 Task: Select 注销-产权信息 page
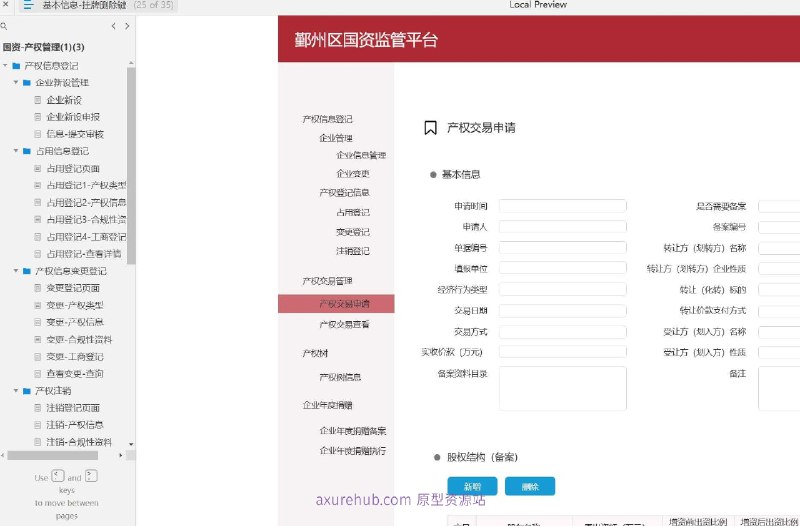coord(75,424)
